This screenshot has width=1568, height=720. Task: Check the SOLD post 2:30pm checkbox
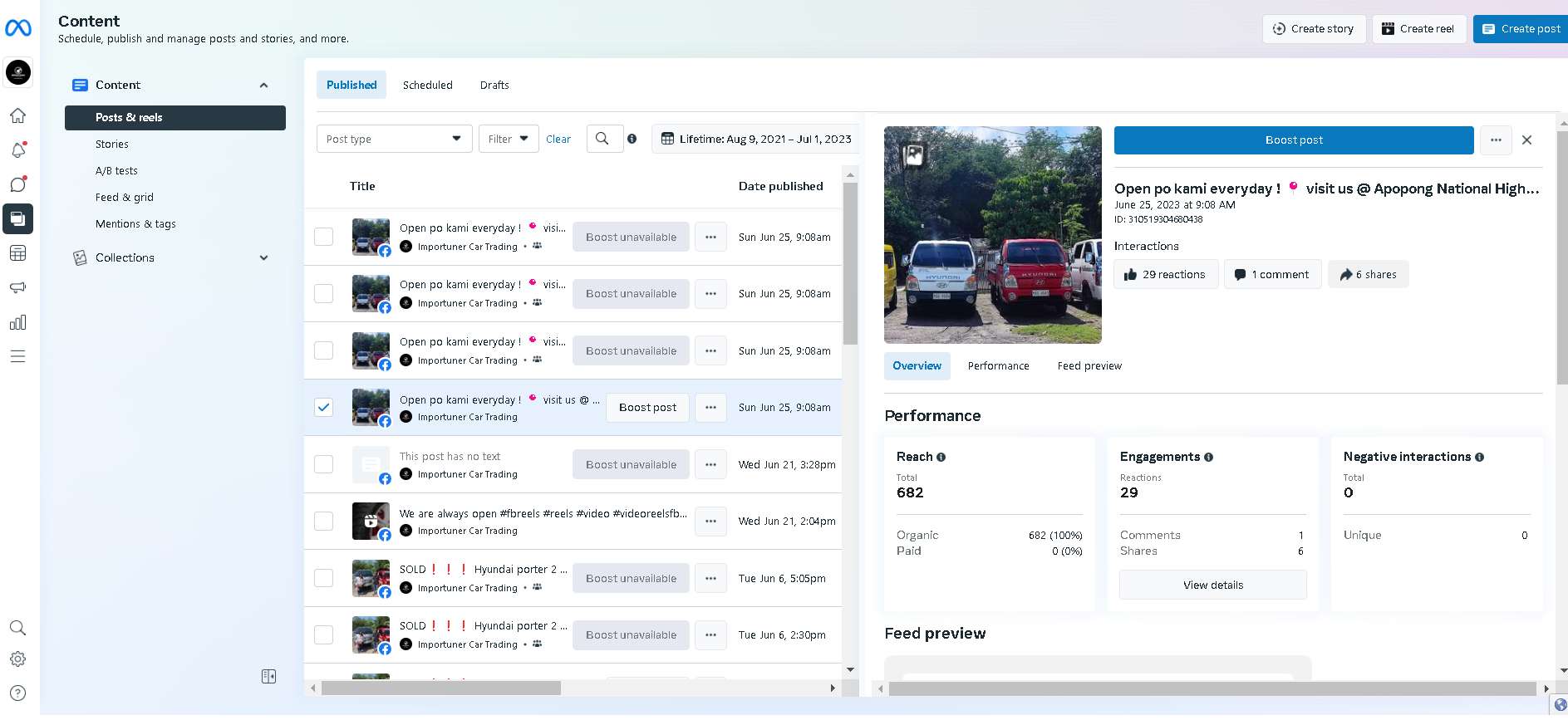tap(324, 635)
